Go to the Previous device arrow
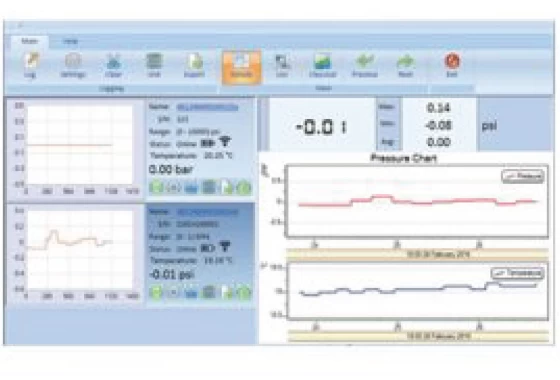The height and width of the screenshot is (380, 560). [x=365, y=65]
